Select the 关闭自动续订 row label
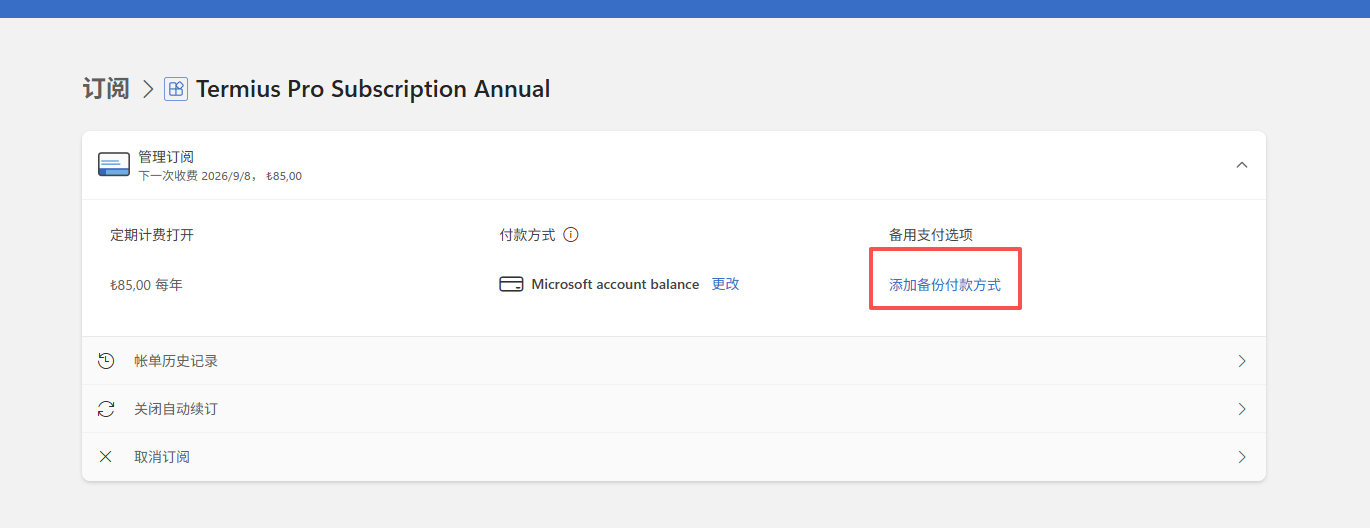This screenshot has height=528, width=1370. (x=176, y=409)
